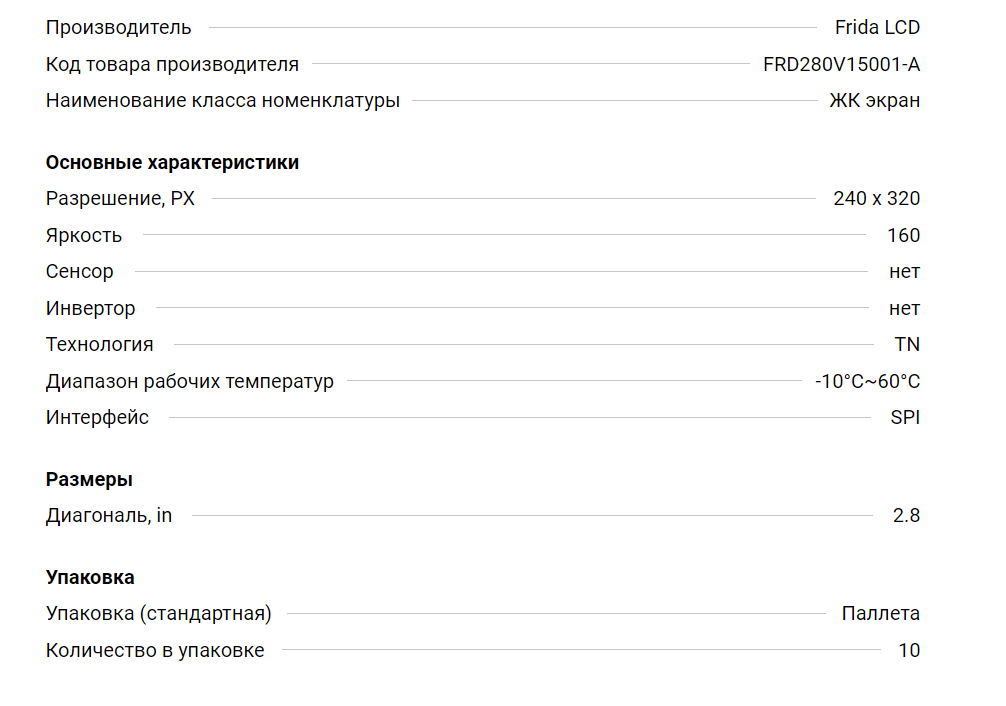Image resolution: width=1006 pixels, height=706 pixels.
Task: Click the Паллета packaging value
Action: pos(880,614)
